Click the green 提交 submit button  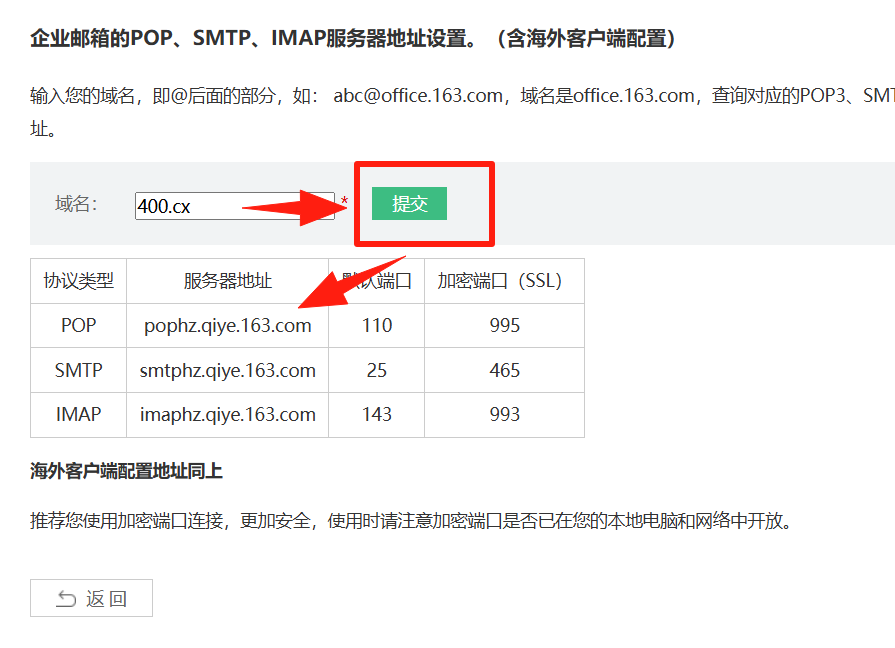409,203
